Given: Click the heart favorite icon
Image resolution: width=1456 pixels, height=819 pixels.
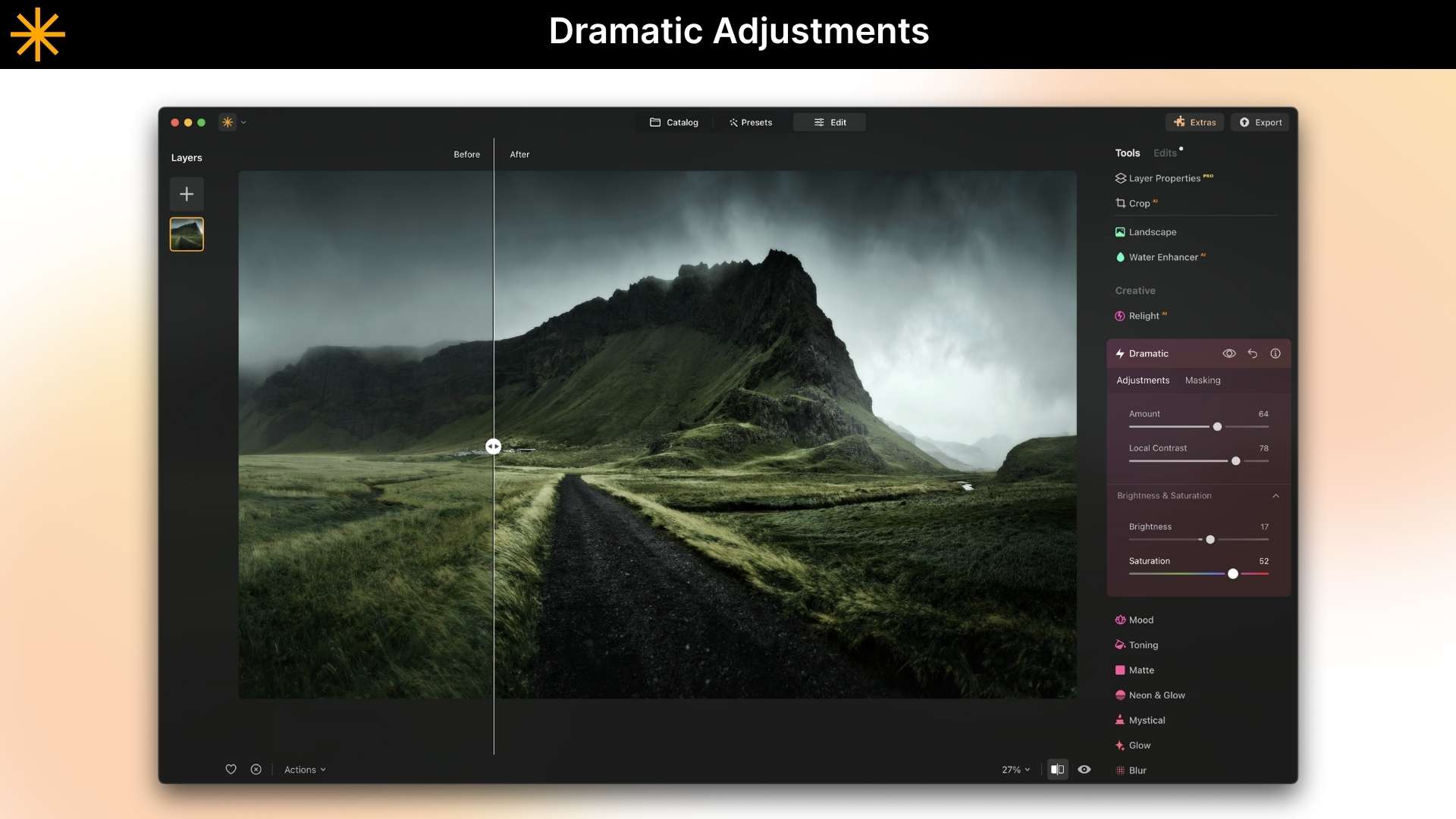Looking at the screenshot, I should pyautogui.click(x=231, y=769).
